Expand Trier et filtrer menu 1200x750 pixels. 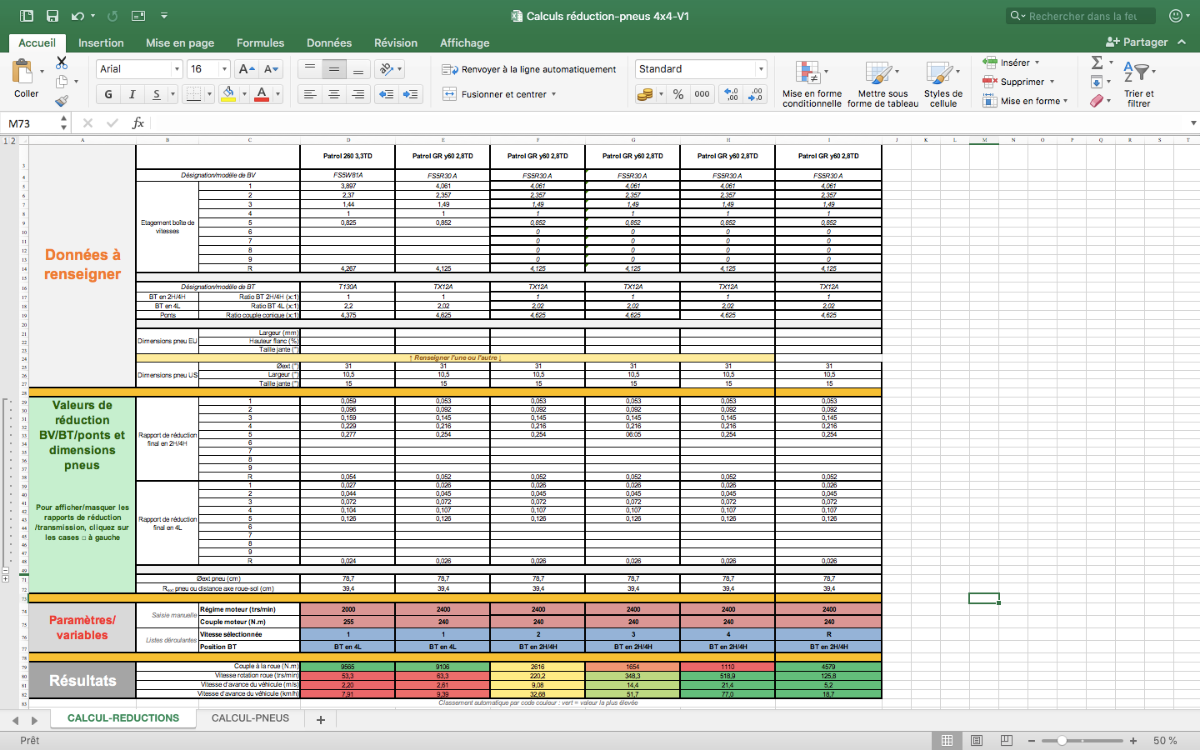pos(1139,84)
